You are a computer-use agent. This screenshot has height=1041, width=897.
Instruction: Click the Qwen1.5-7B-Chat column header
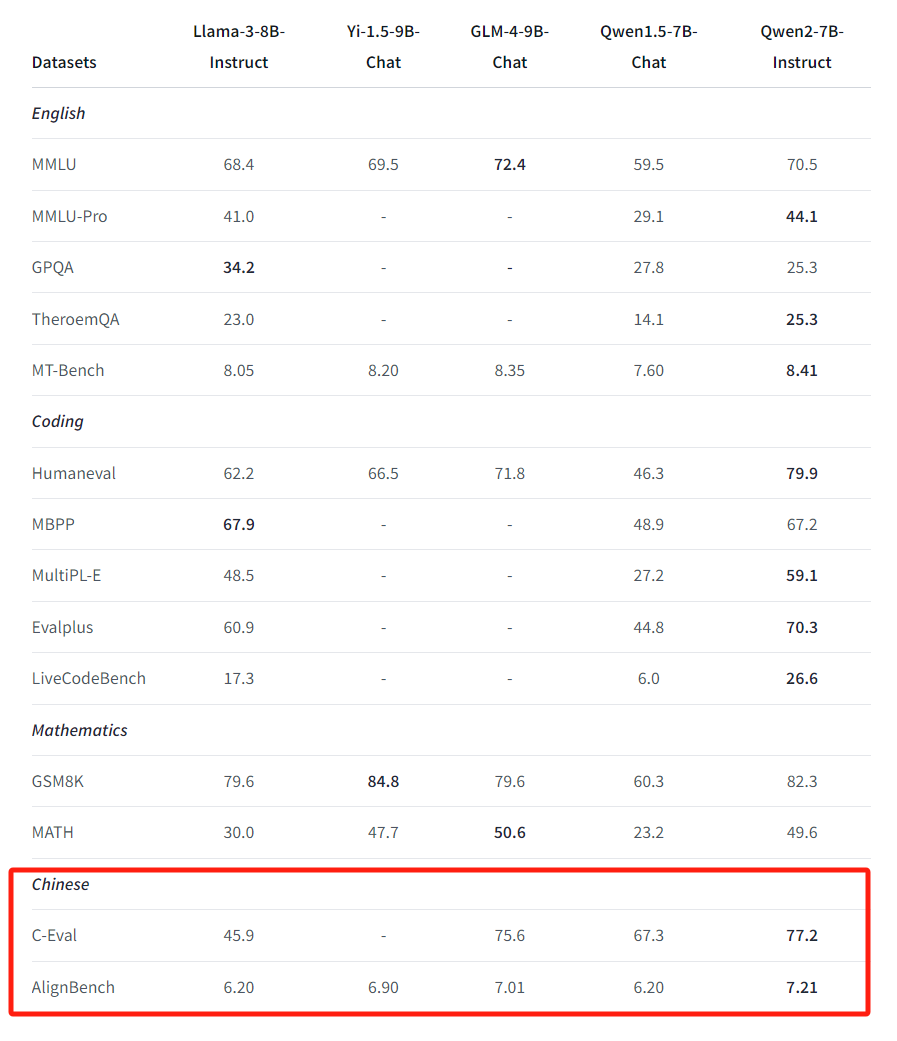click(648, 47)
